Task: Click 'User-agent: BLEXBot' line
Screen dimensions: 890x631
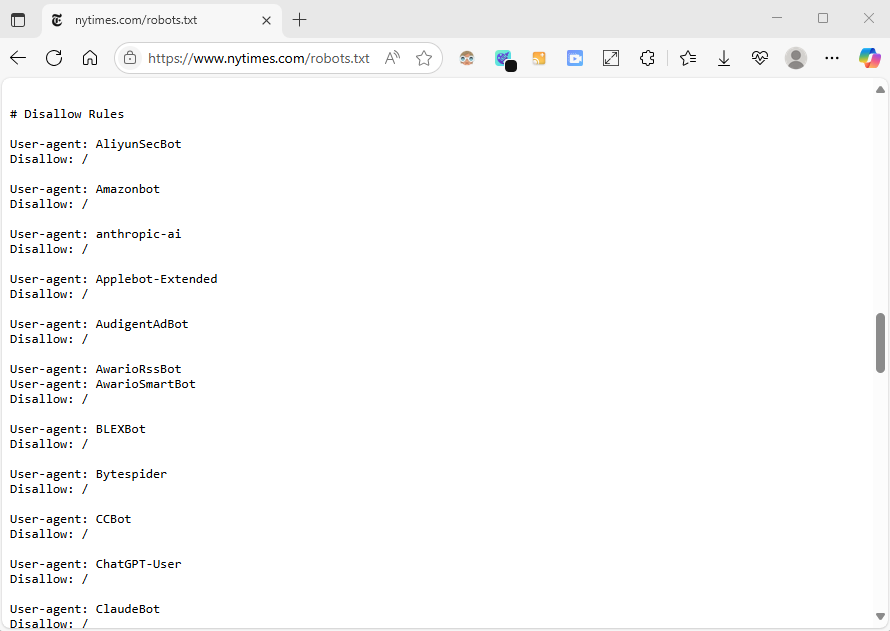Action: click(x=78, y=429)
